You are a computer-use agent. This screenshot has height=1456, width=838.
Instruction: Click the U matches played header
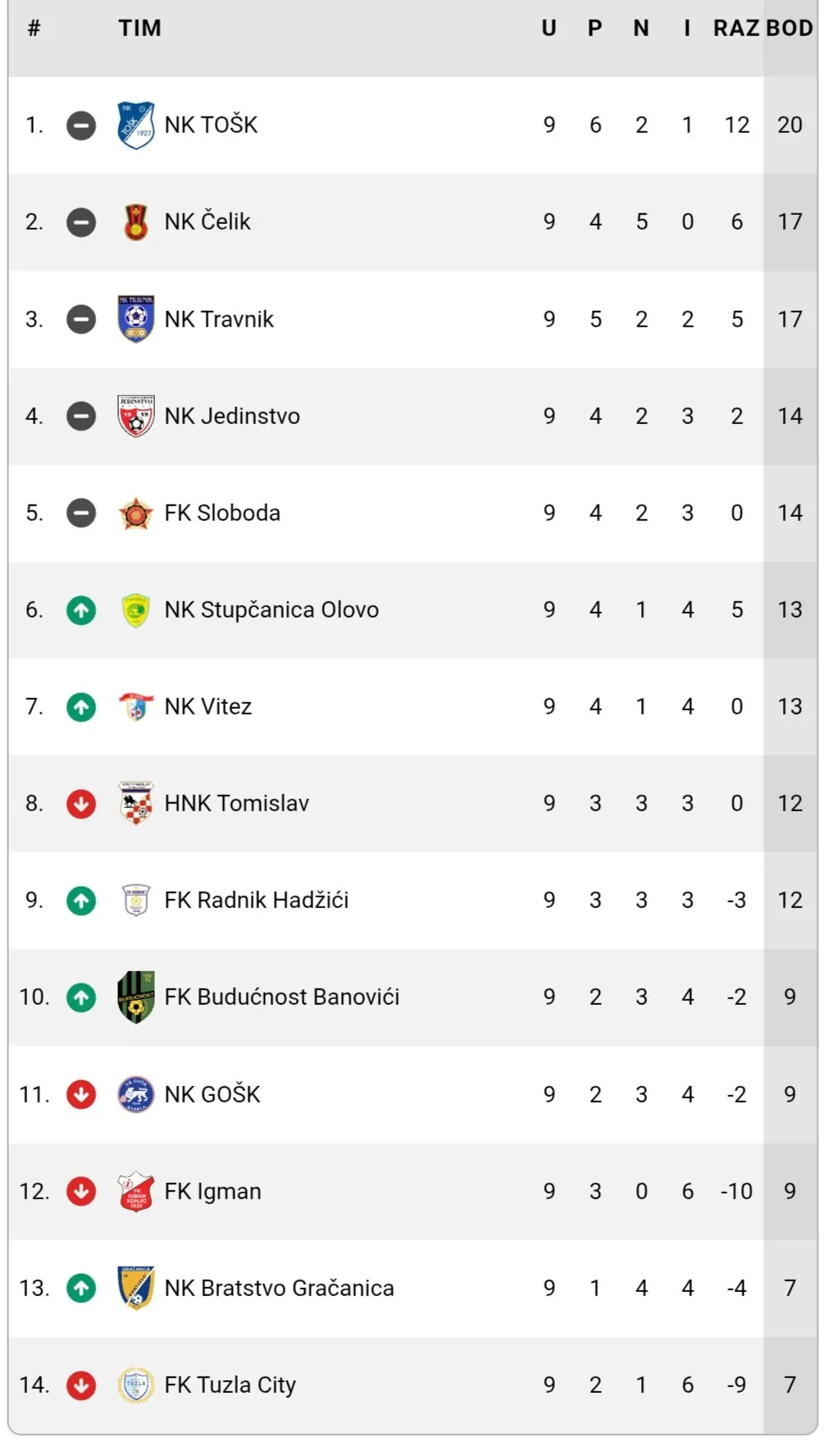549,29
